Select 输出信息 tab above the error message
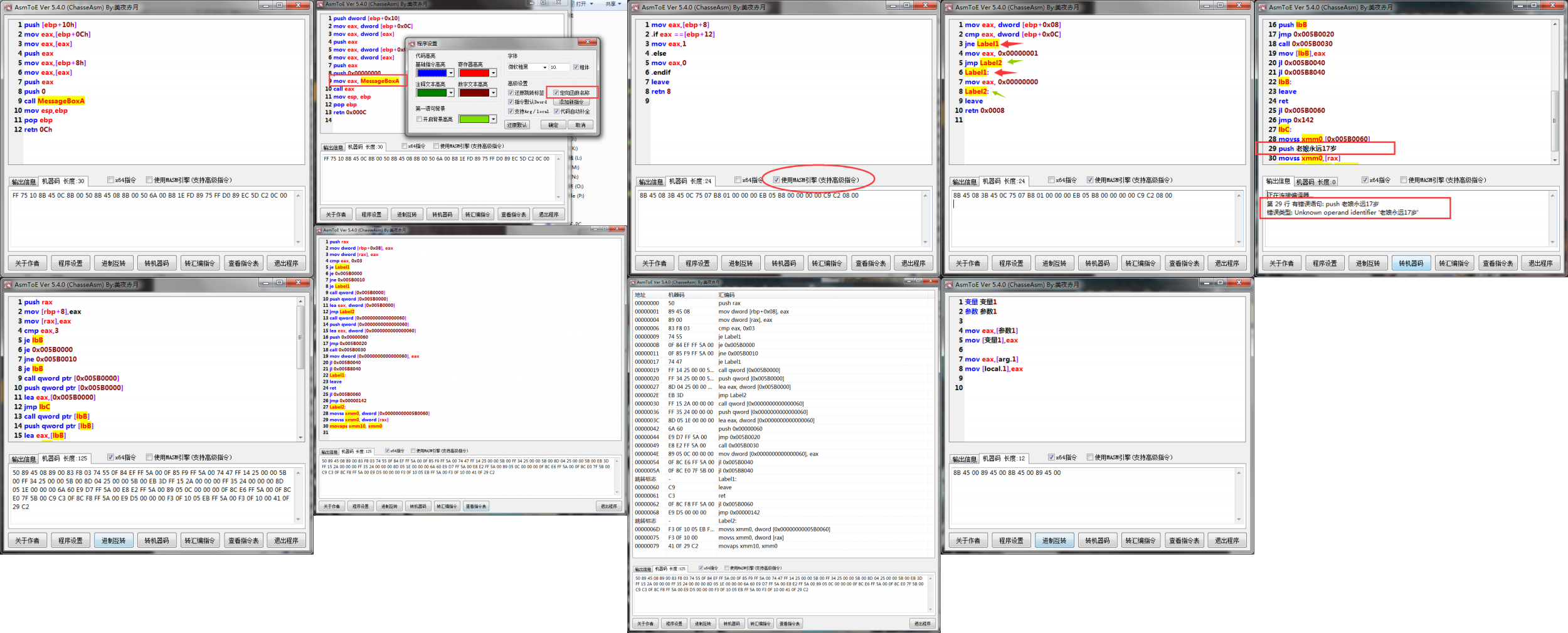This screenshot has height=633, width=1568. pos(1278,181)
